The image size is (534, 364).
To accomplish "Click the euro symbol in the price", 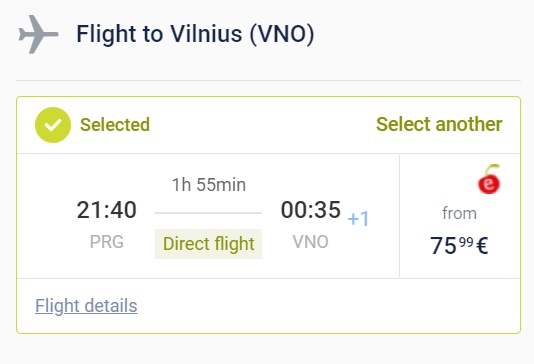I will tap(482, 246).
